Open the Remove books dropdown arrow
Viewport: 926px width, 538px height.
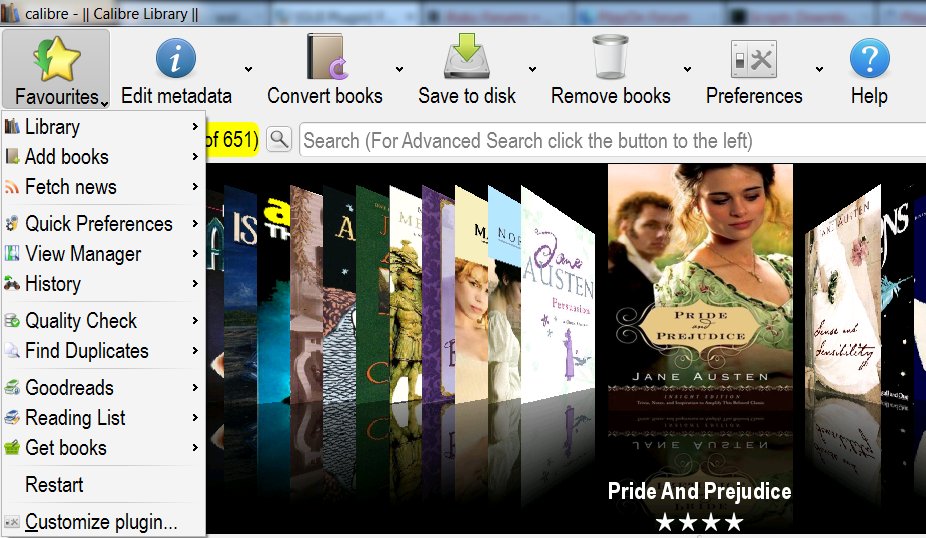[x=687, y=69]
